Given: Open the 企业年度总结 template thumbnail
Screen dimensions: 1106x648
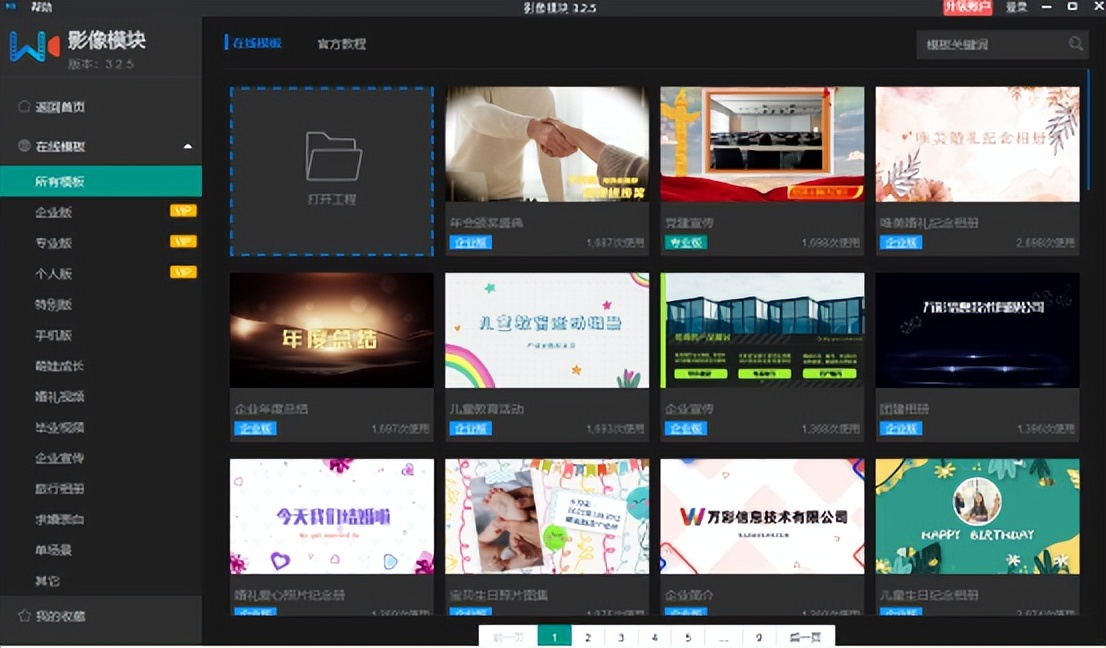Looking at the screenshot, I should (331, 330).
